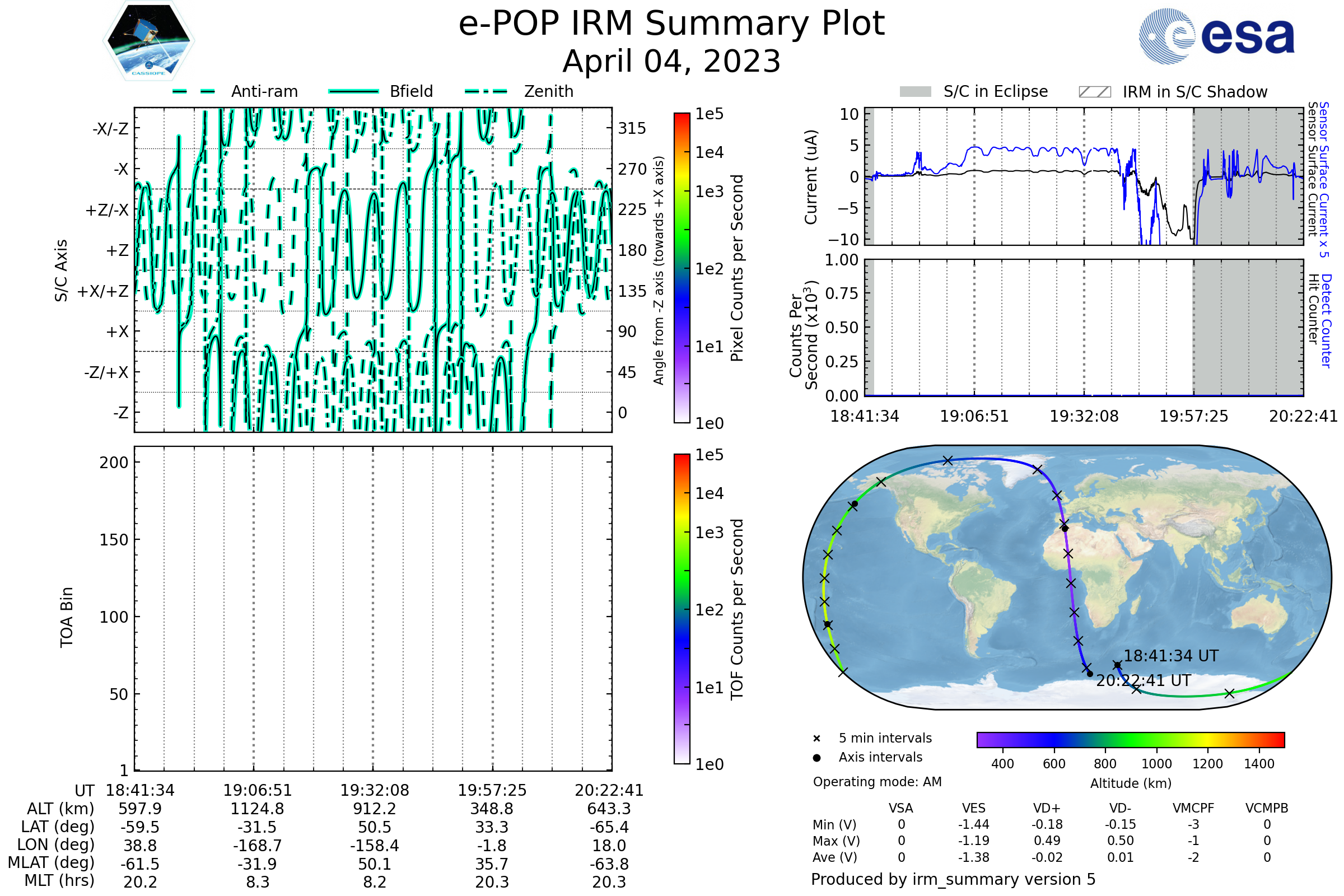
Task: Click the ESA logo
Action: [x=1216, y=36]
